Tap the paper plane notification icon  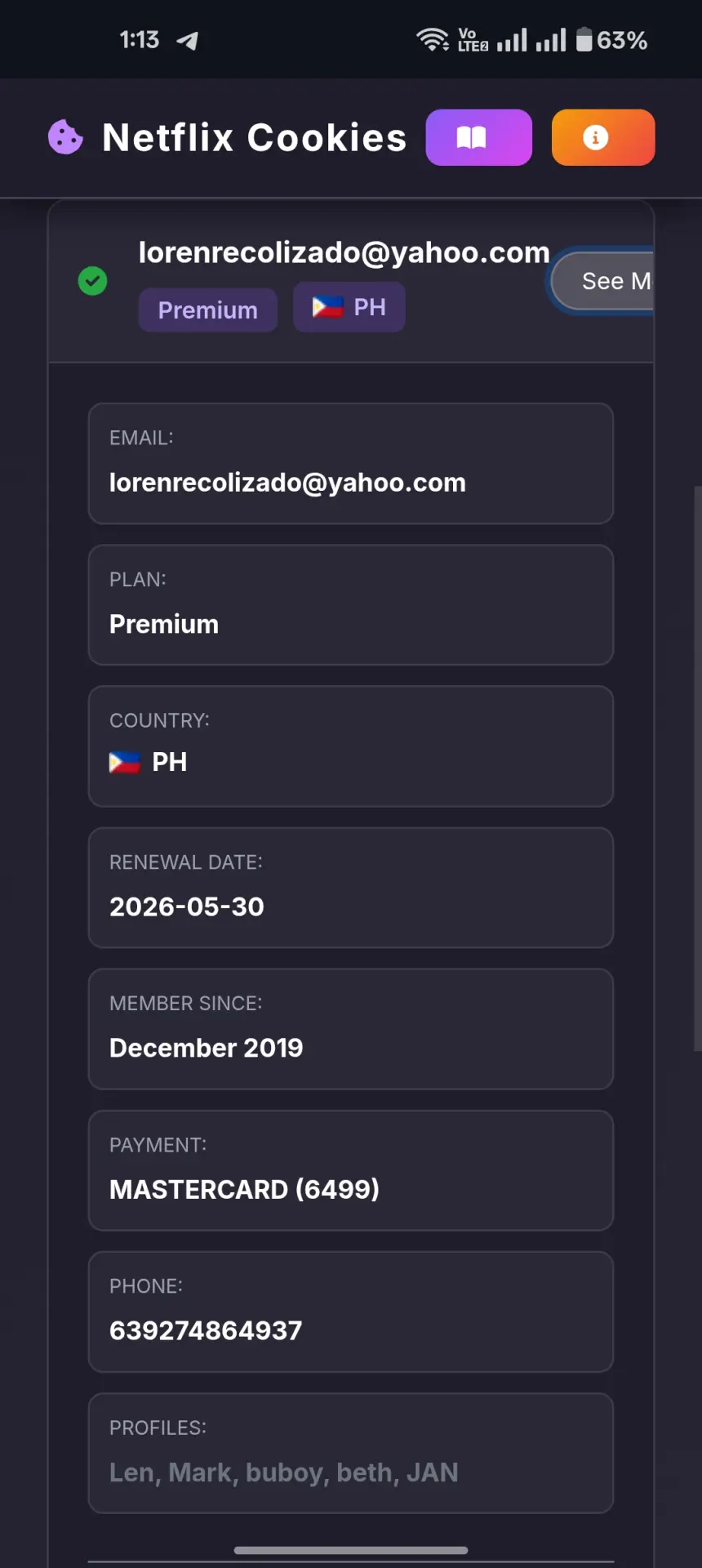pos(188,40)
